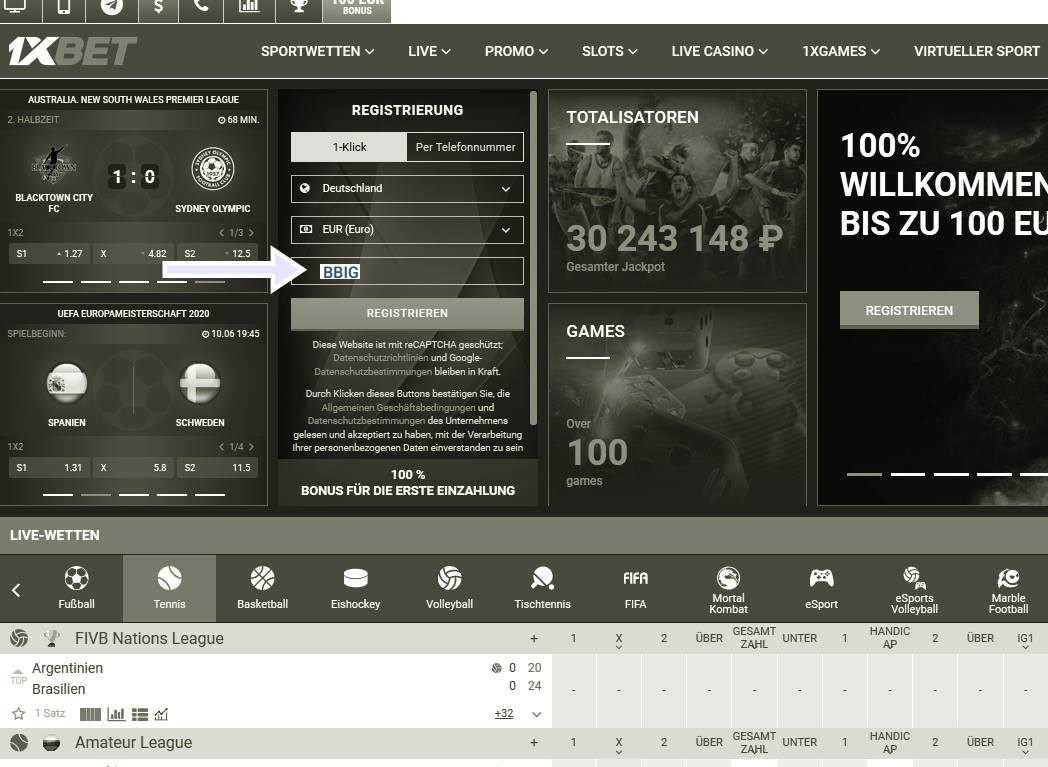Open line-graph icon for Argentinien match
This screenshot has width=1048, height=767.
coord(161,714)
